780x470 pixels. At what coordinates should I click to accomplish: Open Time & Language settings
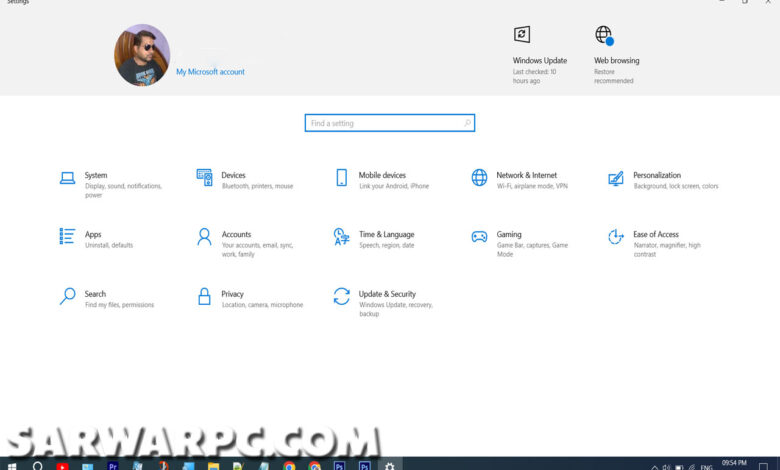374,239
